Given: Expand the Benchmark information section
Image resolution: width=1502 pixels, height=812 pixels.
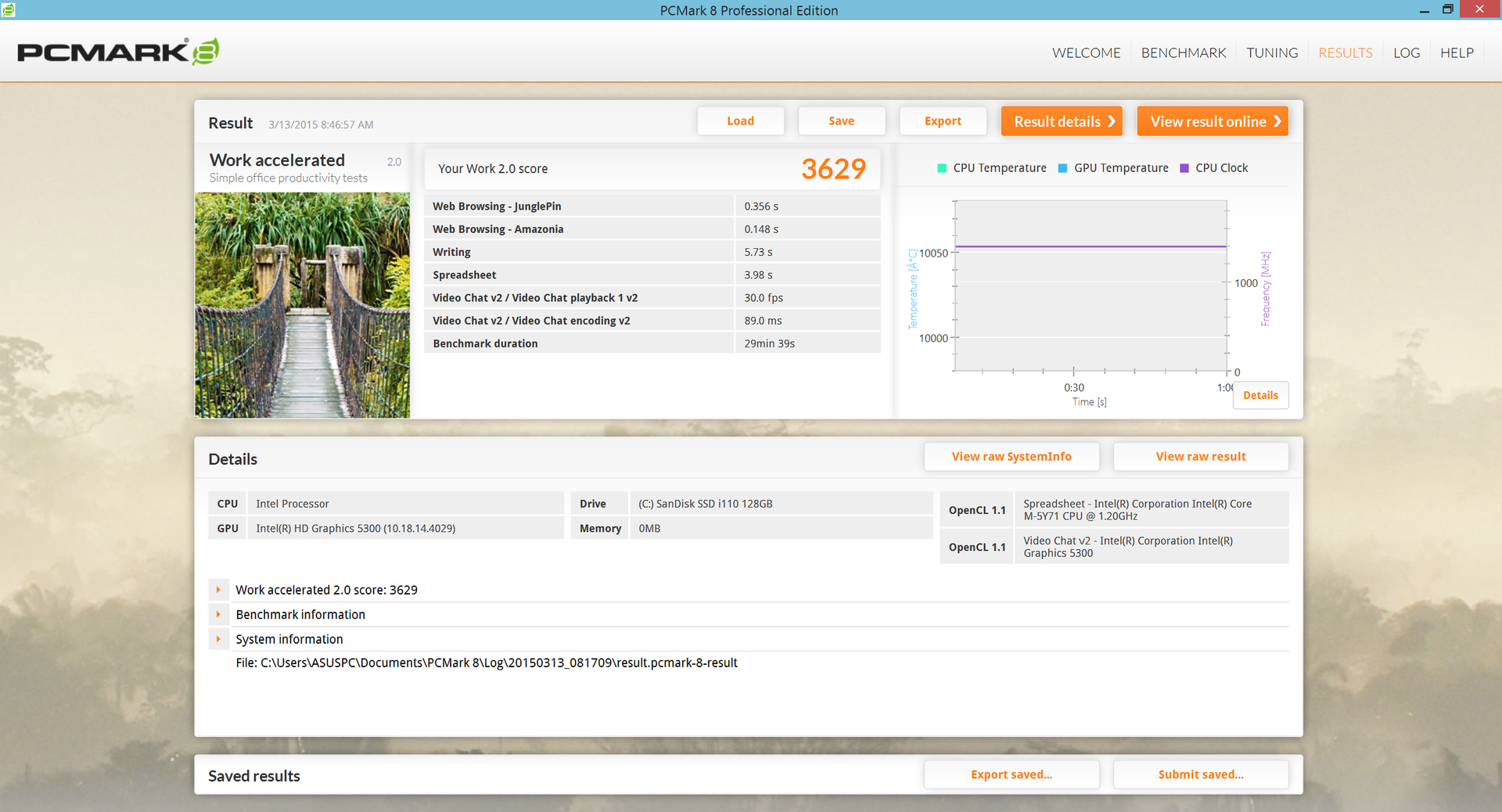Looking at the screenshot, I should point(218,615).
